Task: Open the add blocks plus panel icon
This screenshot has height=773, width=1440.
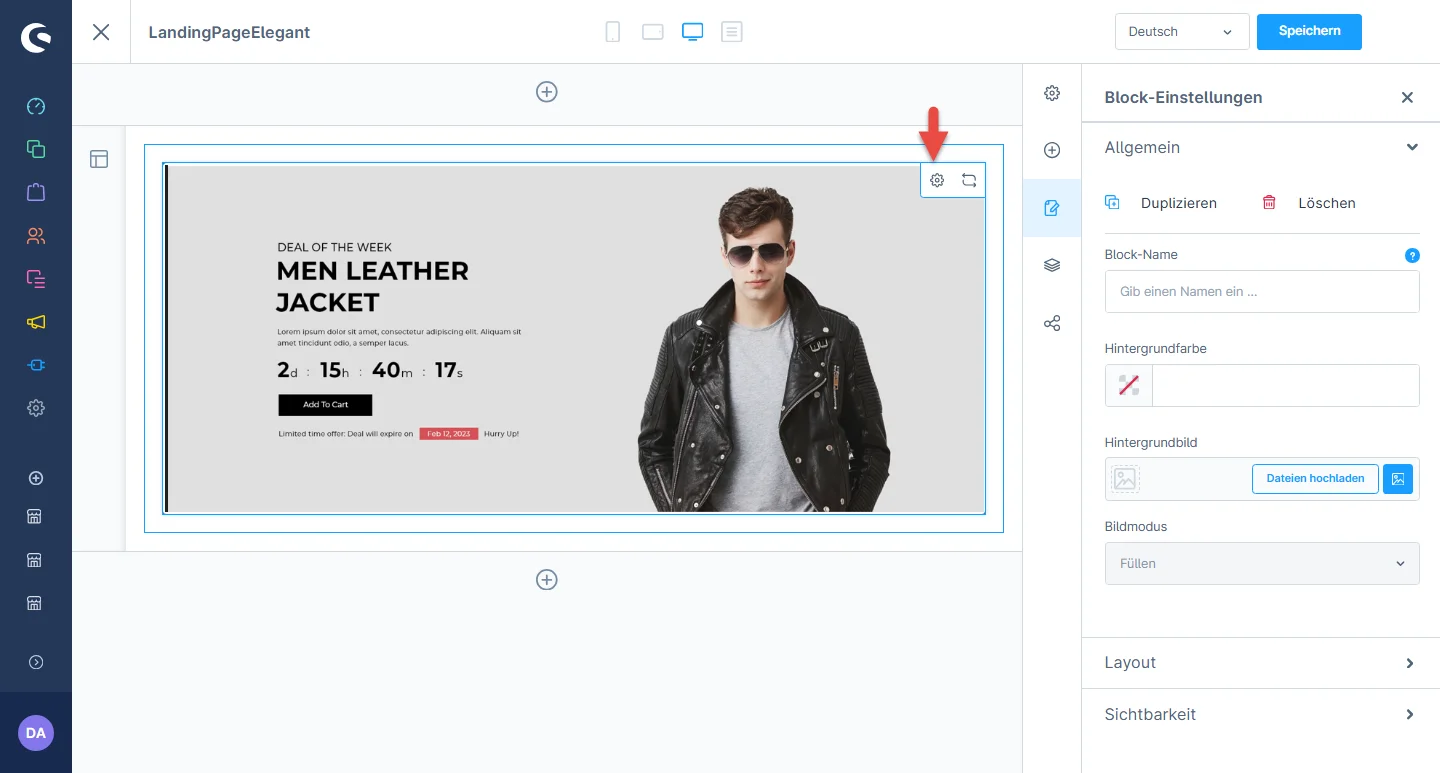Action: click(x=1052, y=150)
